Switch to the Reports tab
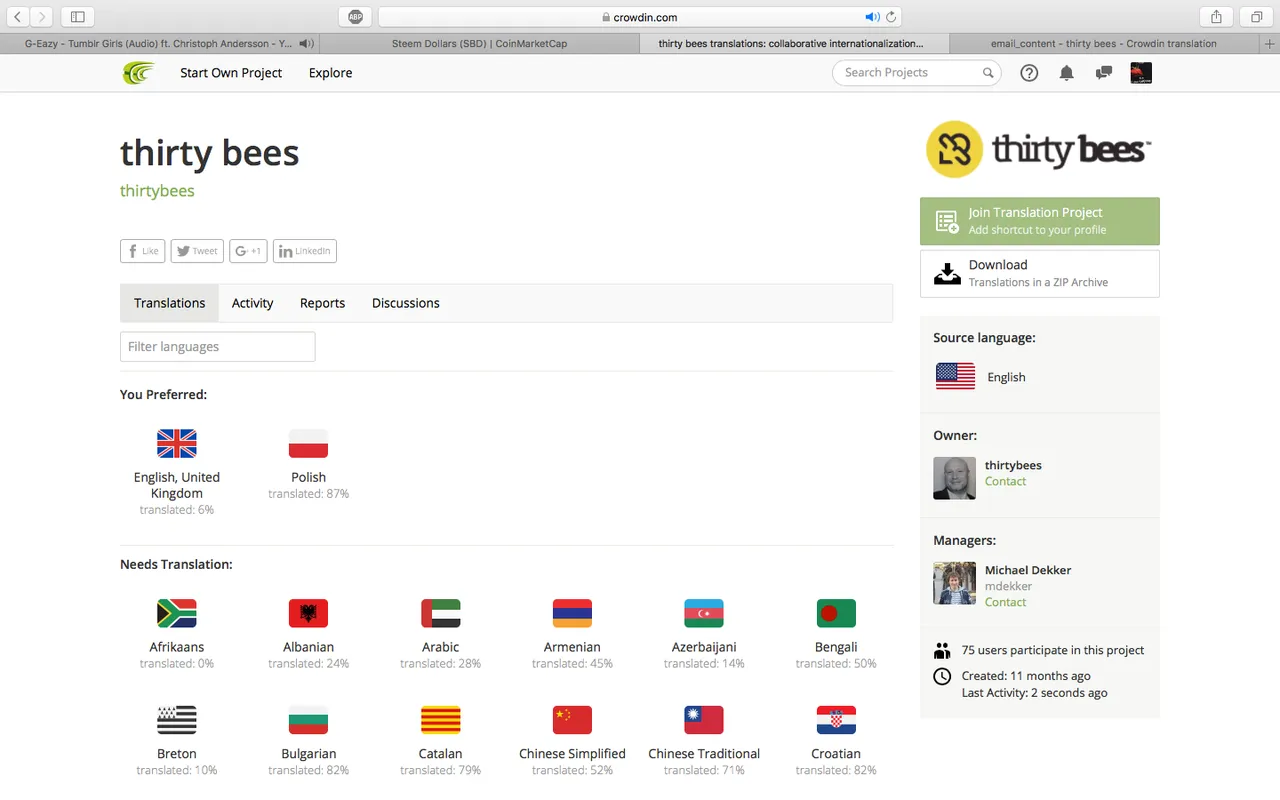Image resolution: width=1280 pixels, height=800 pixels. pos(322,303)
